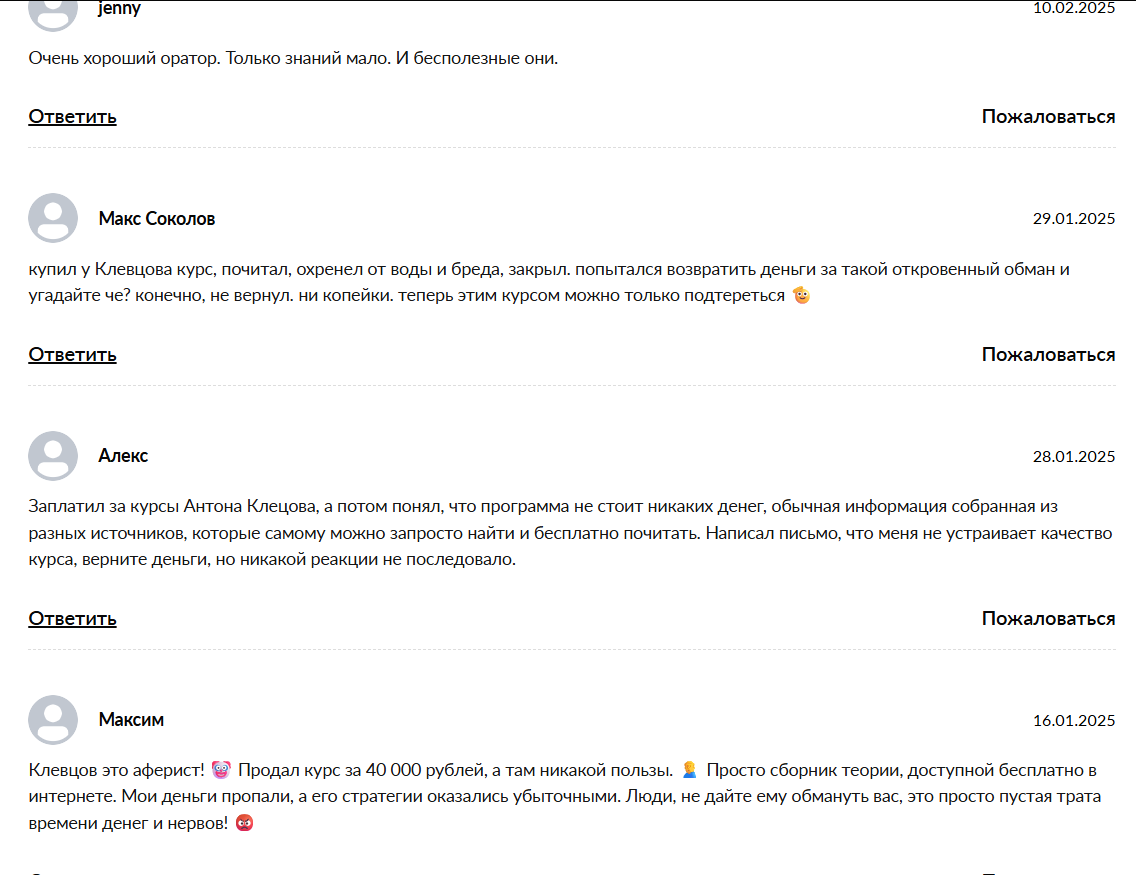The width and height of the screenshot is (1136, 875).
Task: Select Алекс's user avatar icon
Action: [x=53, y=456]
